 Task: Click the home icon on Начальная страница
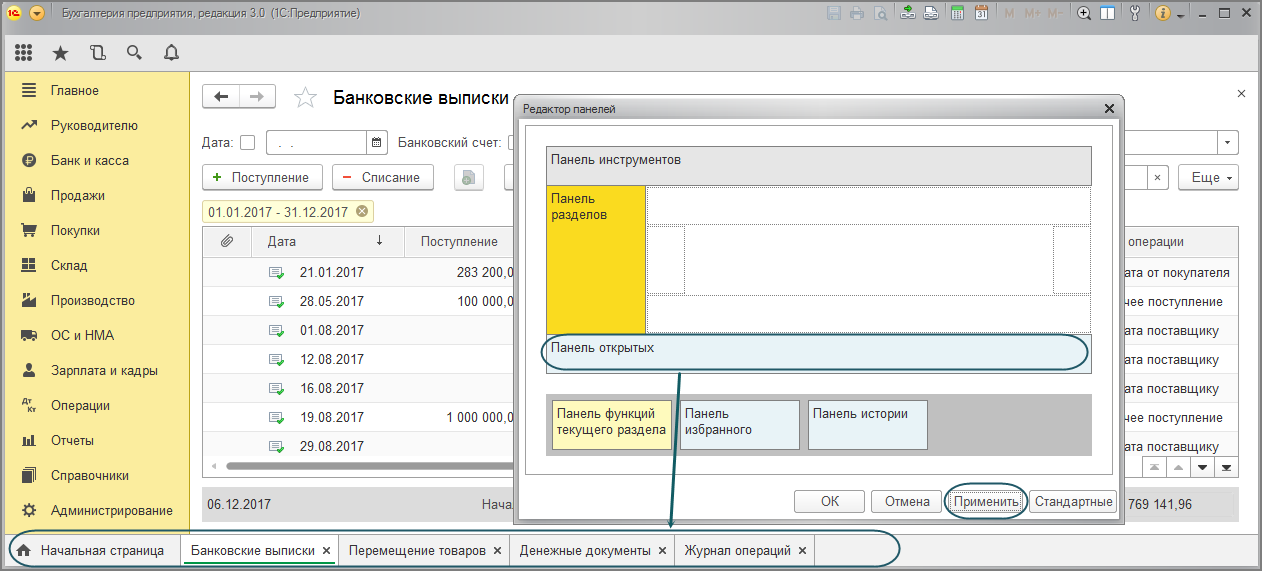pyautogui.click(x=24, y=550)
